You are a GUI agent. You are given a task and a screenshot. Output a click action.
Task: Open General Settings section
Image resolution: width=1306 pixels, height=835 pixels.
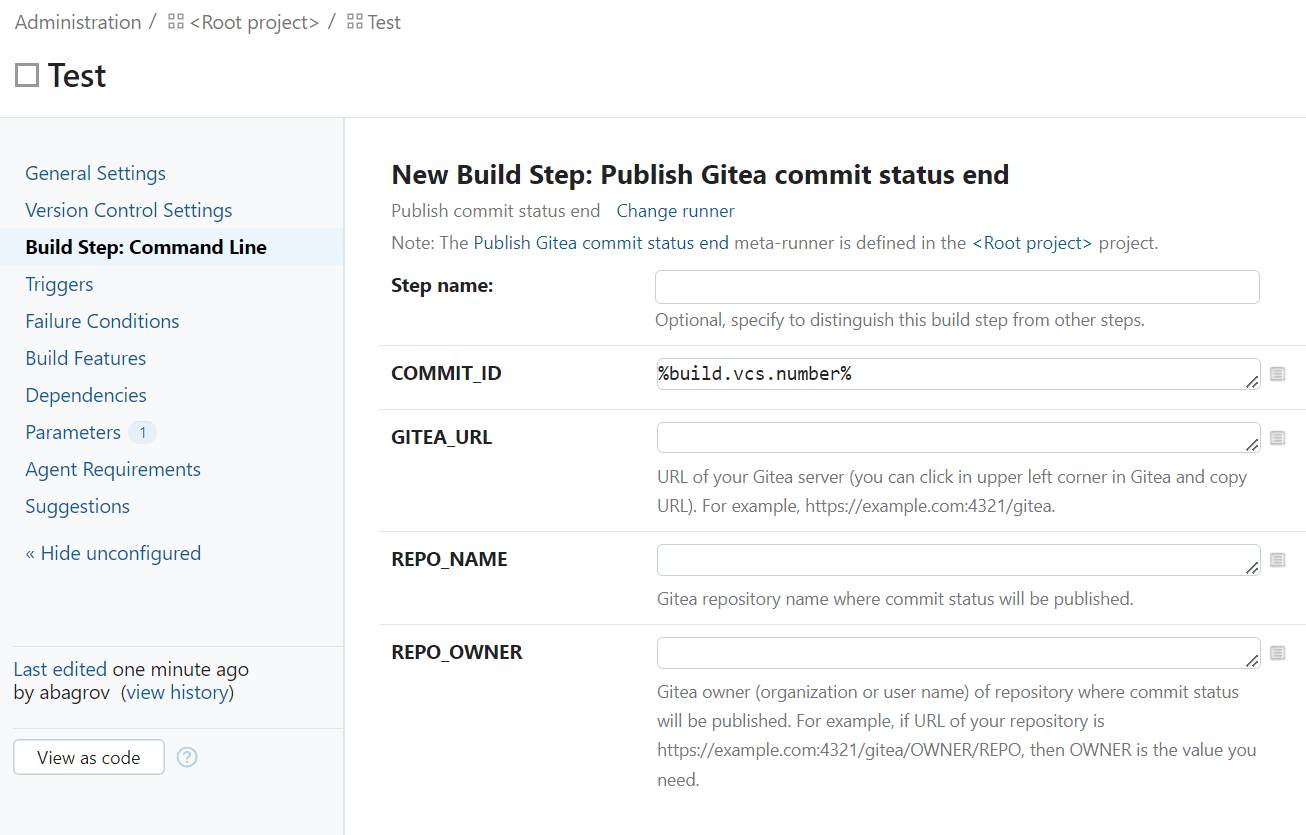(x=96, y=173)
